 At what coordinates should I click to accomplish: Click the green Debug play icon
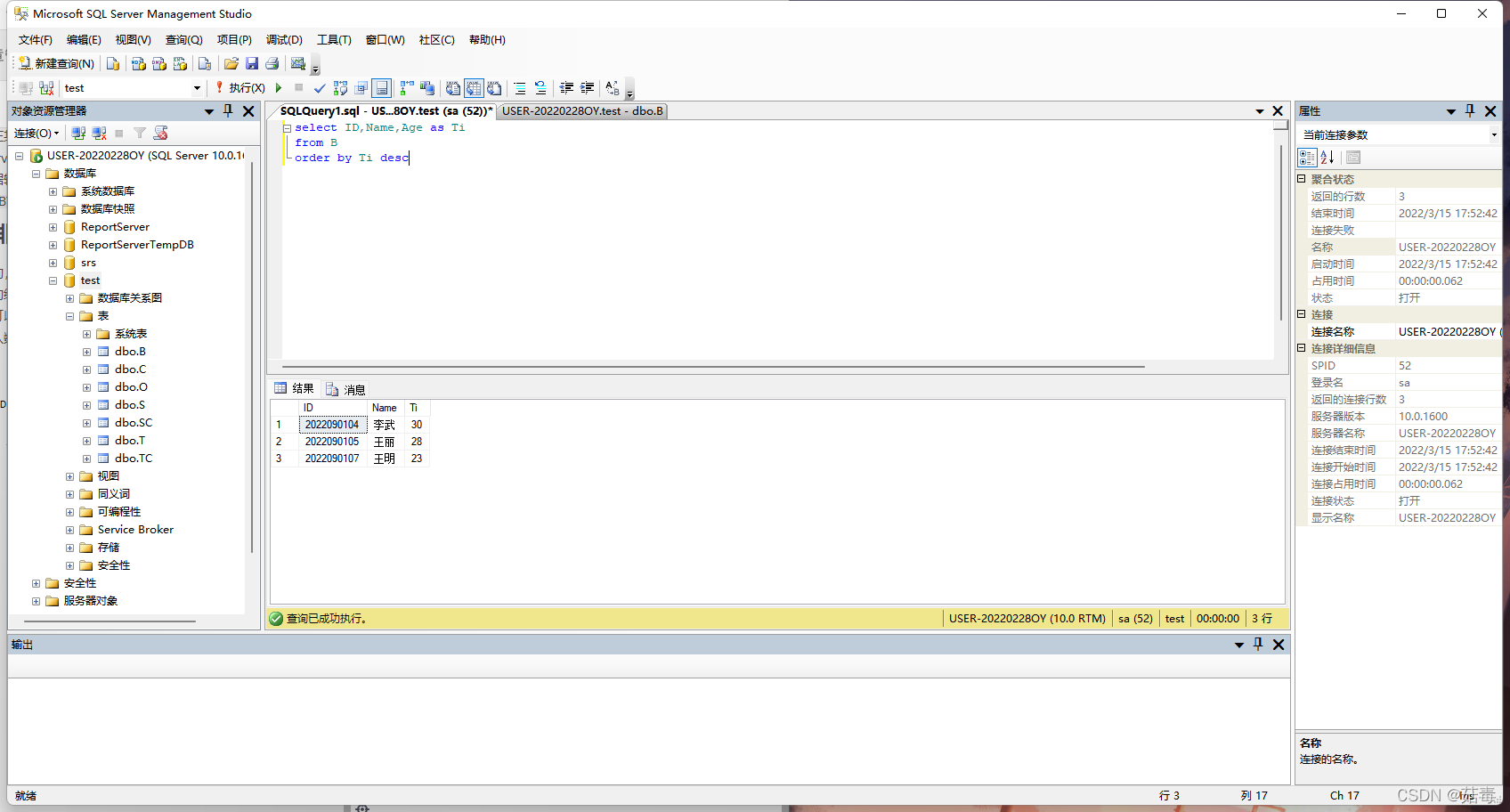tap(279, 88)
